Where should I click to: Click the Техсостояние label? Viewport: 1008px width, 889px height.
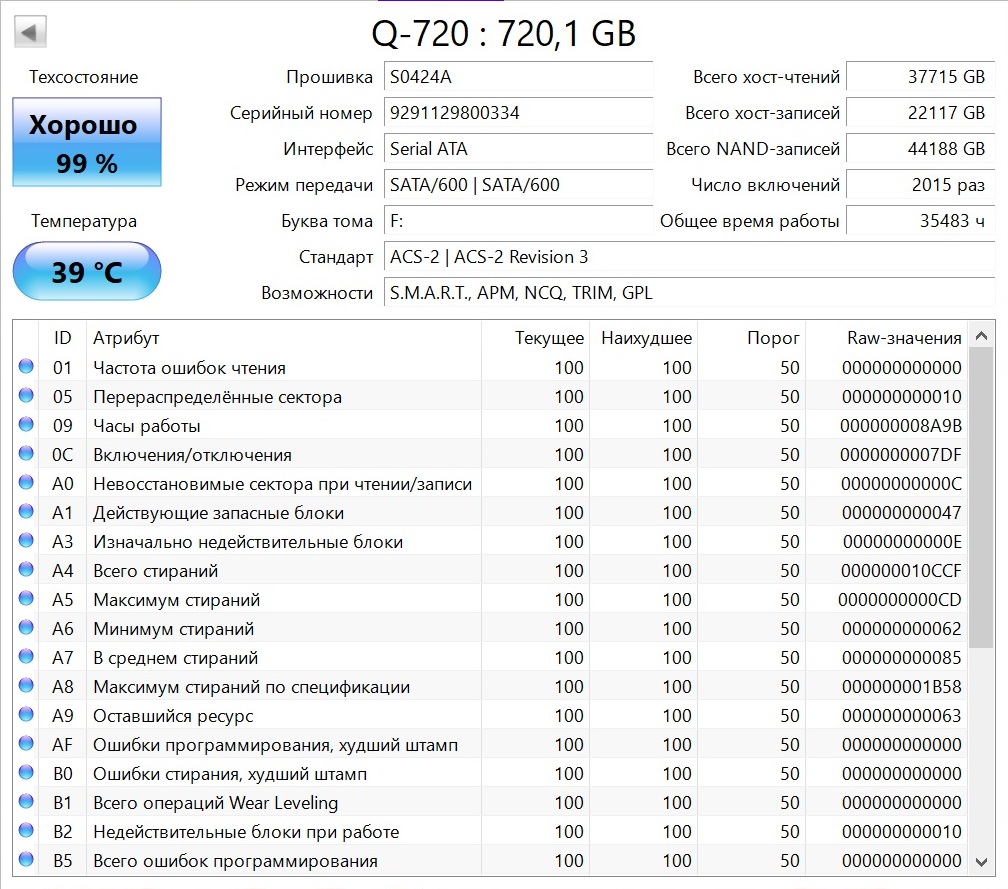click(84, 77)
